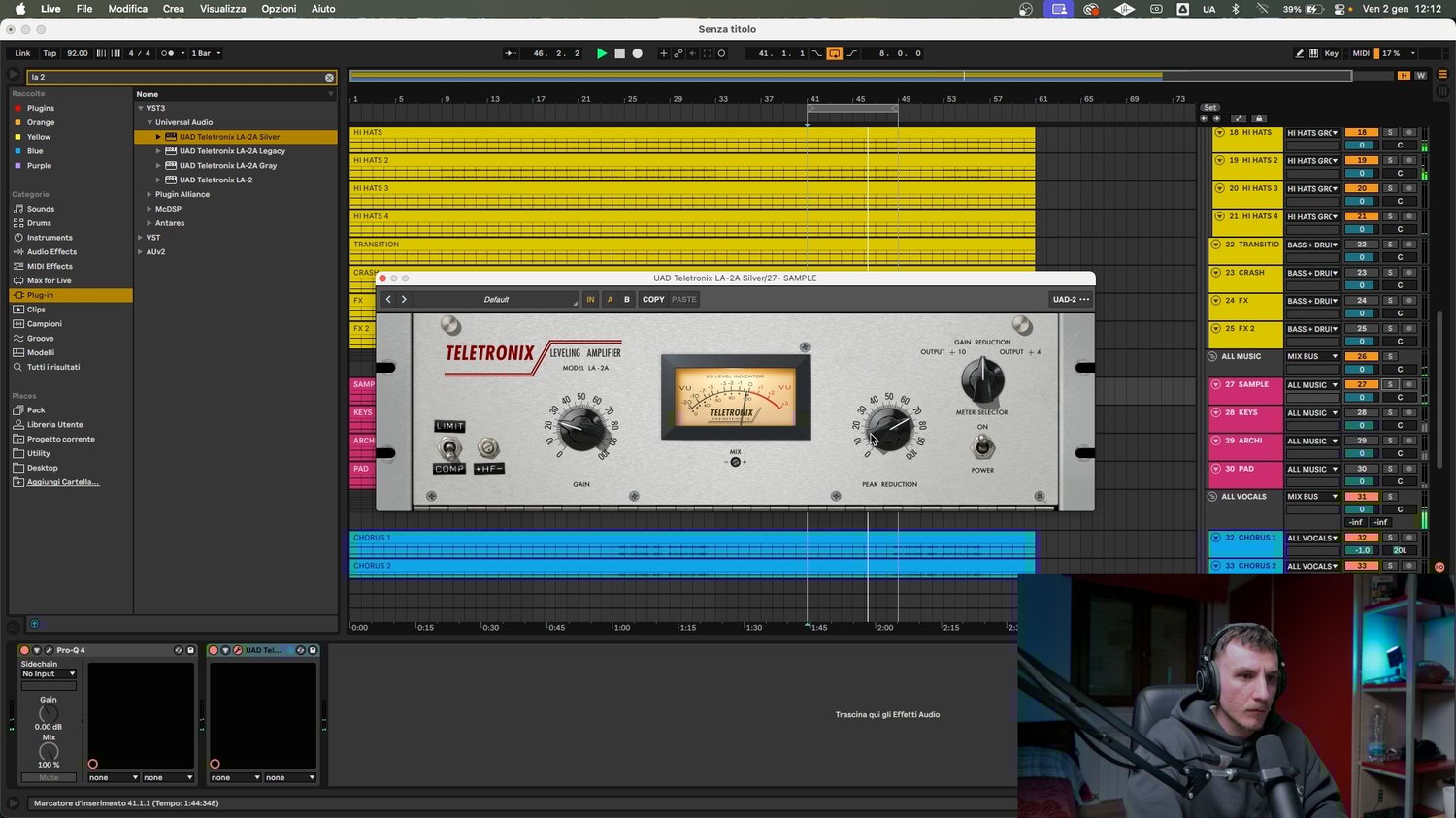Select the Clips browser category
This screenshot has width=1456, height=818.
coord(36,310)
